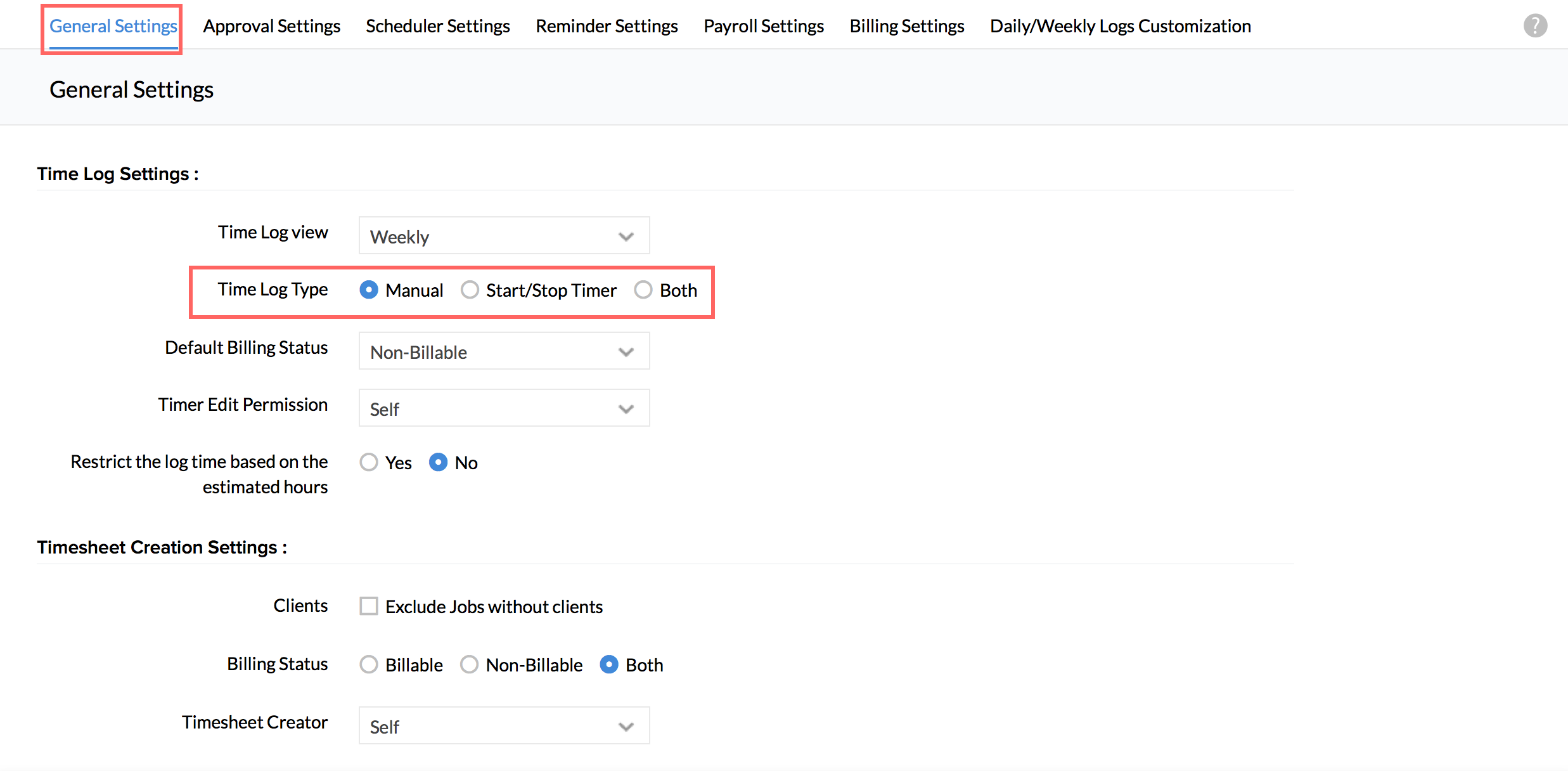Expand Timer Edit Permission dropdown
Screen dimensions: 1568x771
[x=504, y=408]
